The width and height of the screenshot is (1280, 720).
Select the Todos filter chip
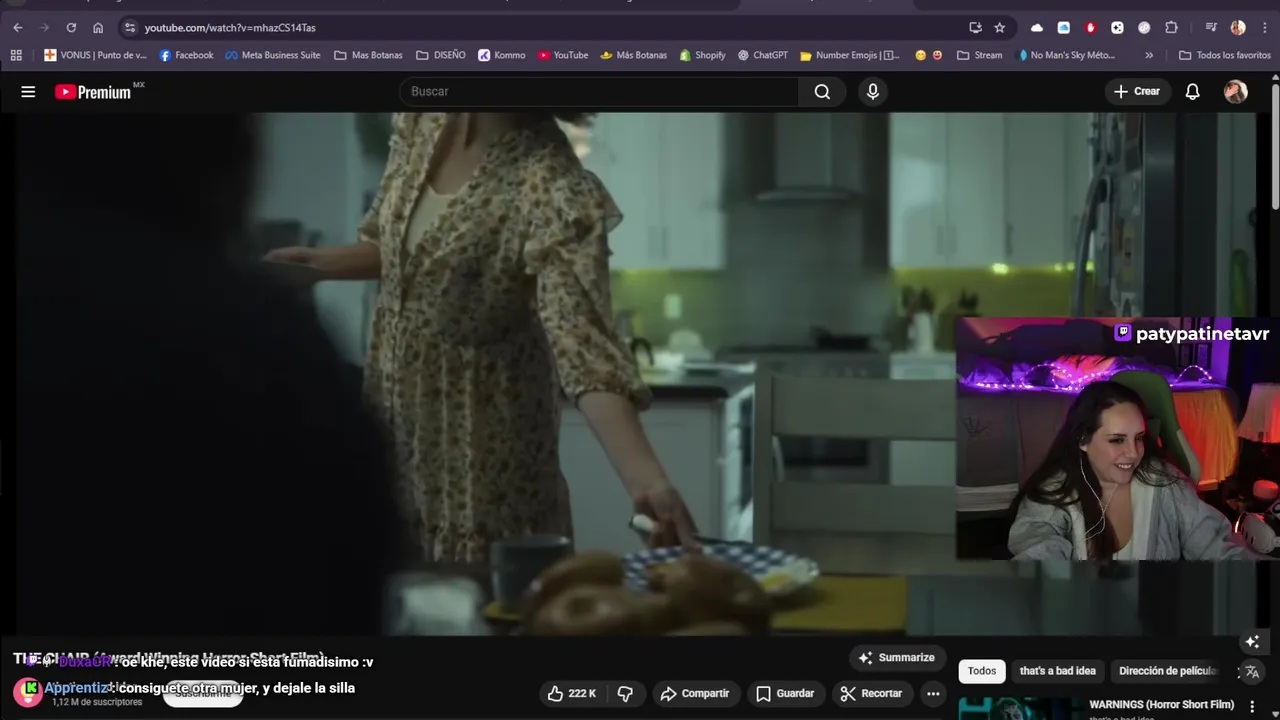982,671
